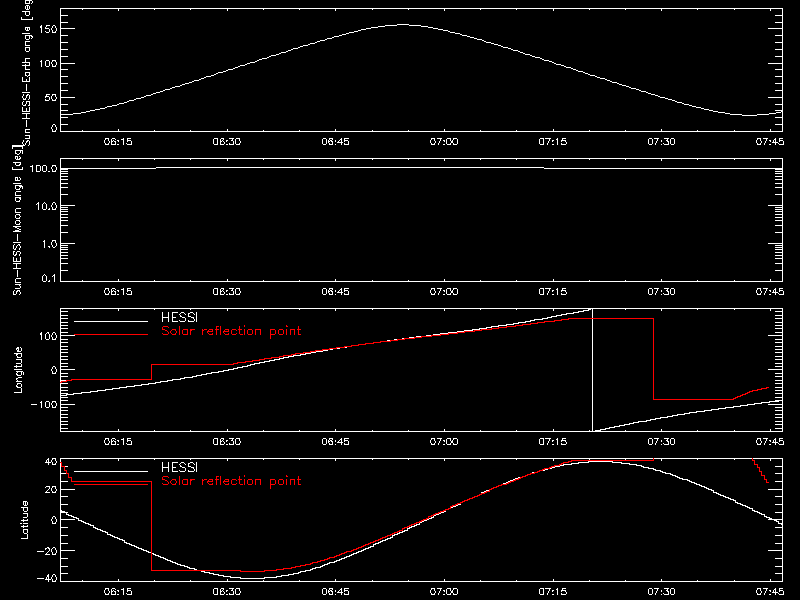
Task: Select the 07:00 time label under the Latitude plot
Action: 444,591
